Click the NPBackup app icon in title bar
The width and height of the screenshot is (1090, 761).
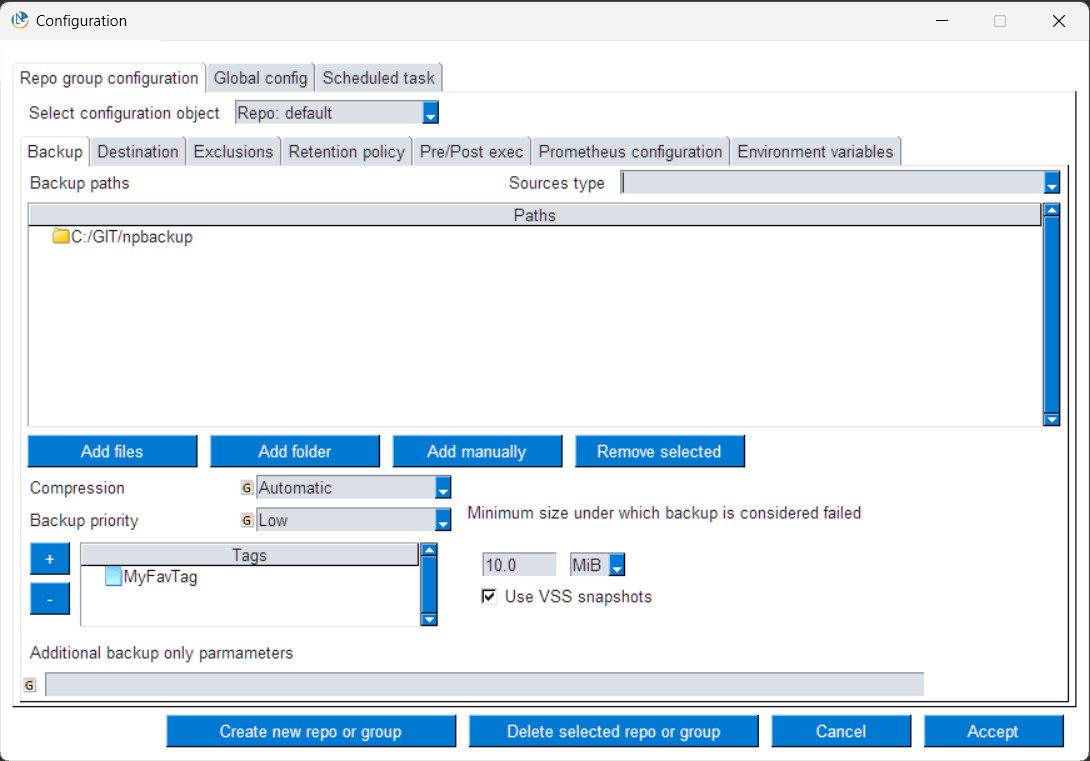click(x=19, y=20)
